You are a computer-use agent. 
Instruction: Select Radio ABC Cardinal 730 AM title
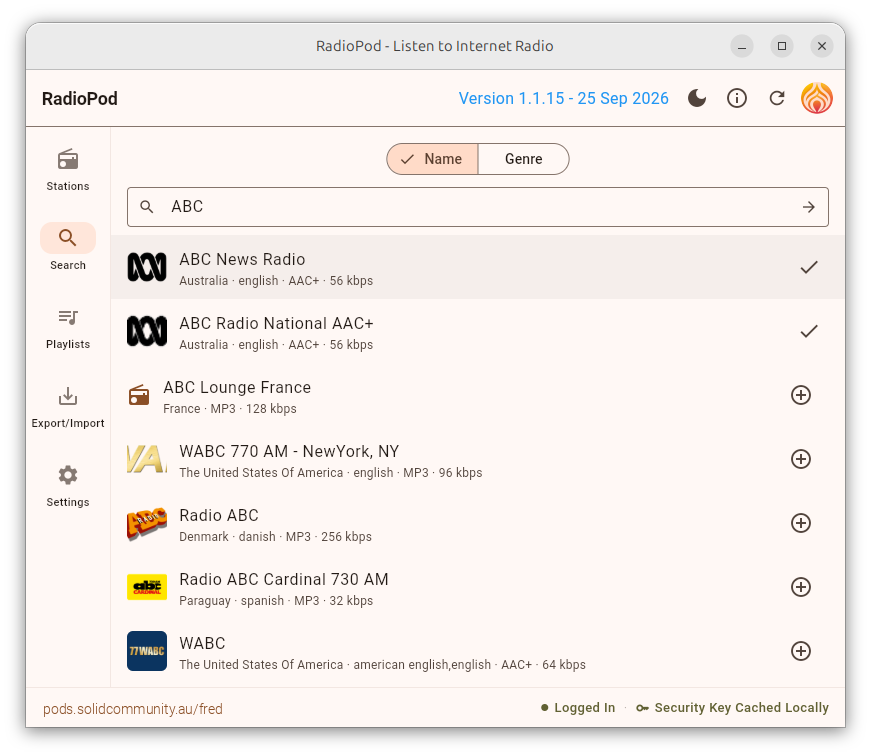[284, 579]
